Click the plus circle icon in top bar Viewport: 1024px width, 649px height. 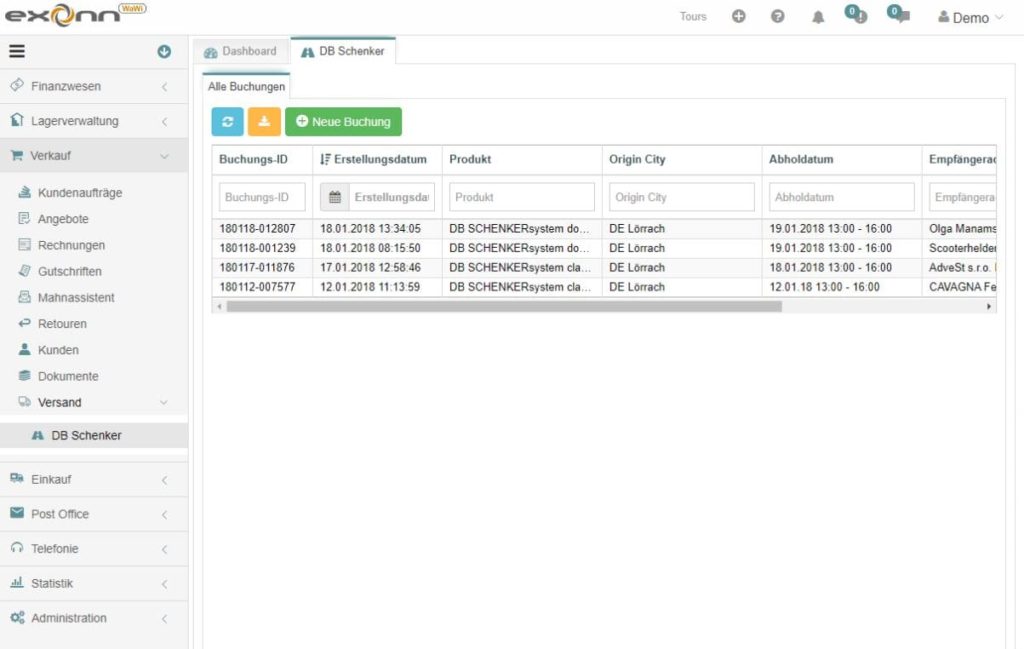[739, 16]
